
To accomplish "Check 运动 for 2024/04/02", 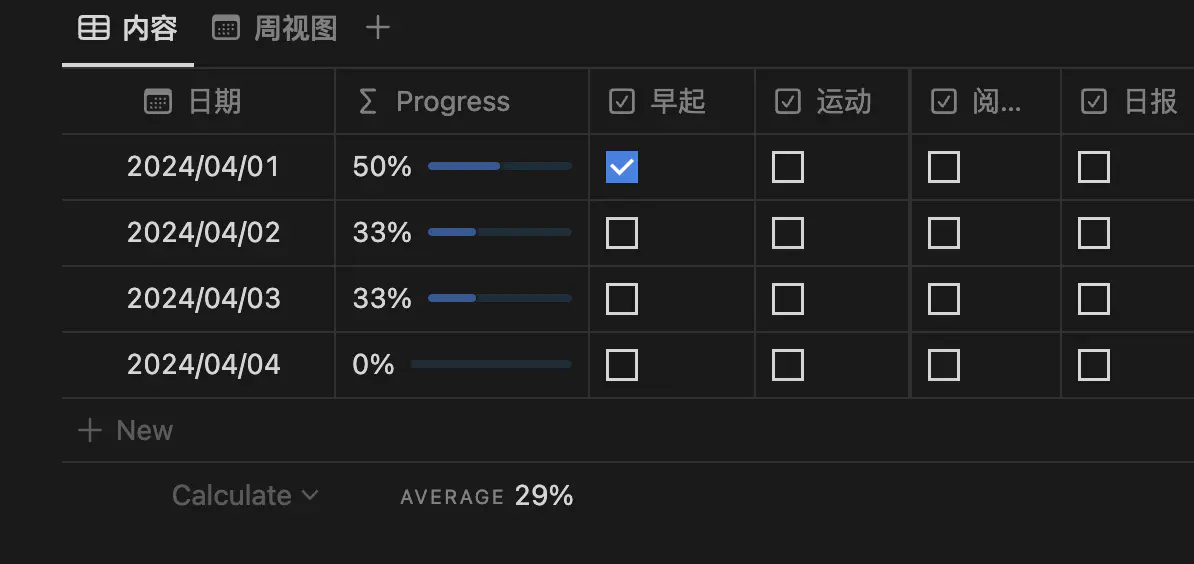I will coord(788,233).
